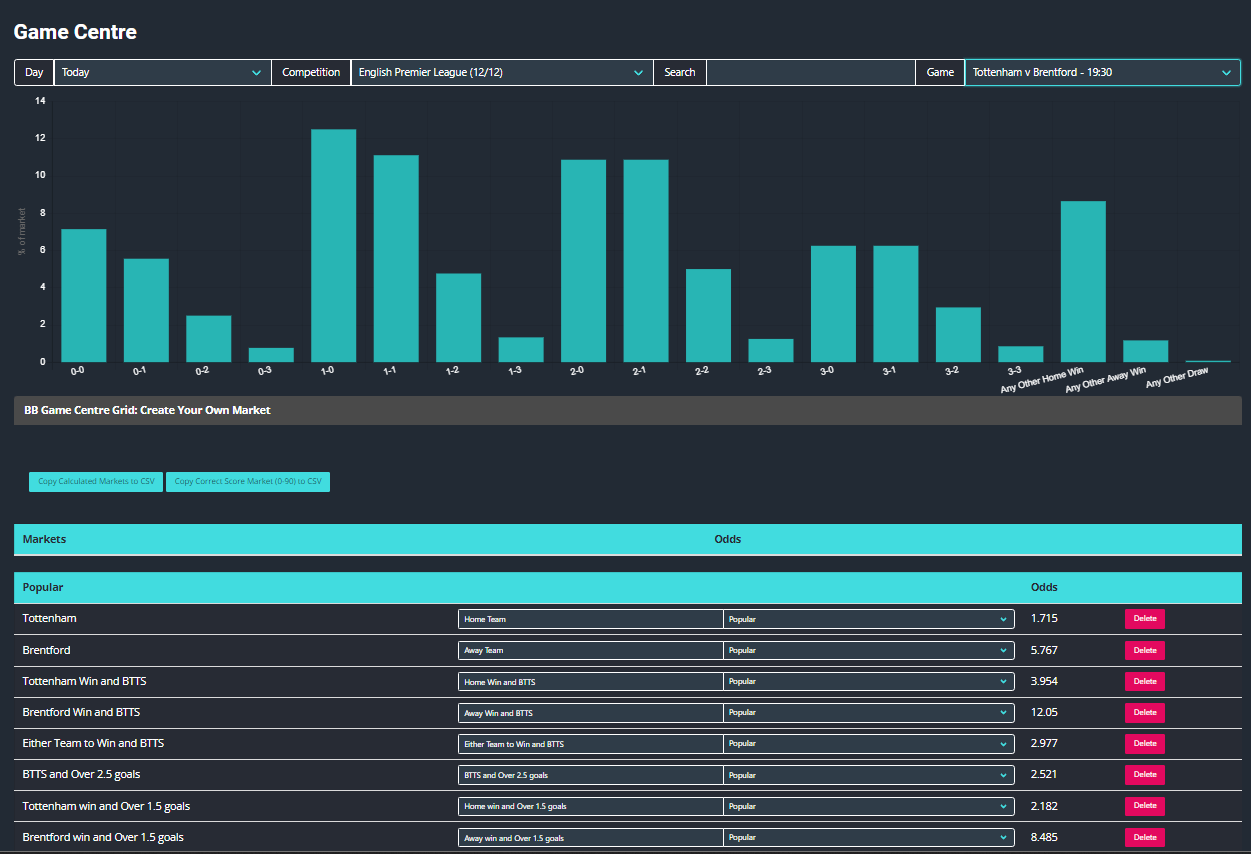Expand the BTTS and Over 2.5 goals dropdown
This screenshot has width=1251, height=854.
click(x=589, y=774)
